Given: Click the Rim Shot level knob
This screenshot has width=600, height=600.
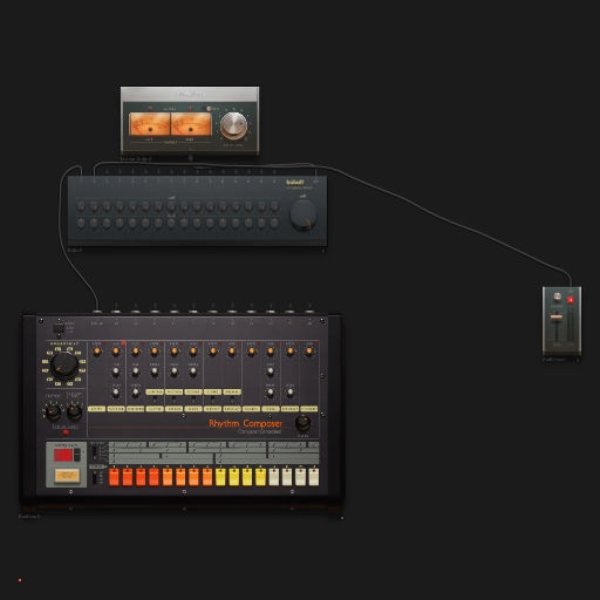Looking at the screenshot, I should pos(213,351).
